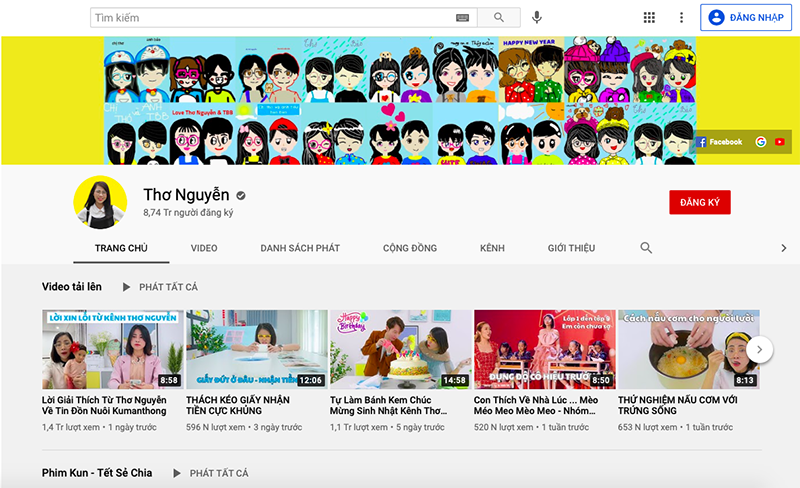Switch to the VIDEO tab
The height and width of the screenshot is (488, 800).
(x=204, y=248)
